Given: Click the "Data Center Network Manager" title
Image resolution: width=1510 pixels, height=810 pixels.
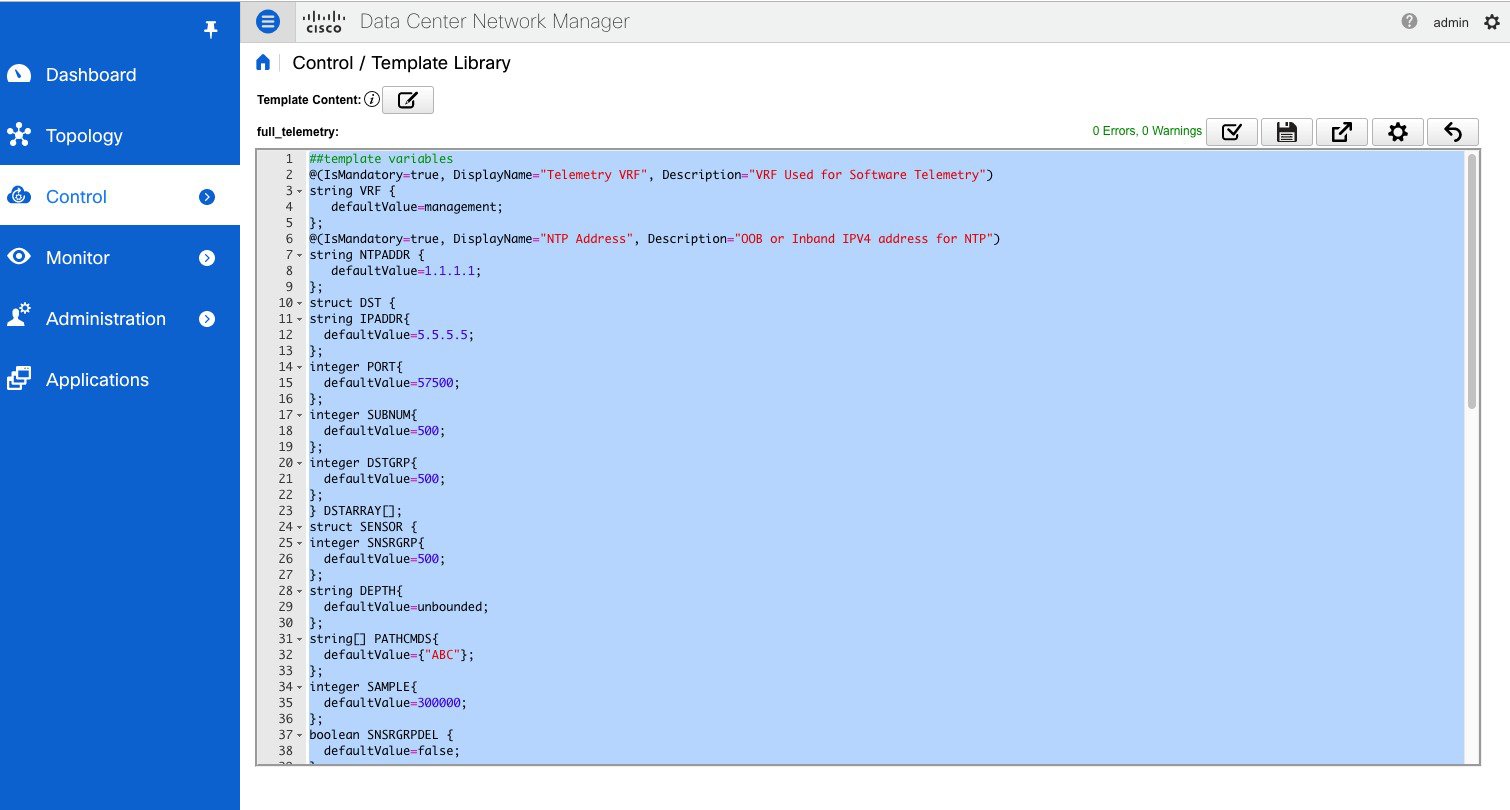Looking at the screenshot, I should click(x=494, y=21).
